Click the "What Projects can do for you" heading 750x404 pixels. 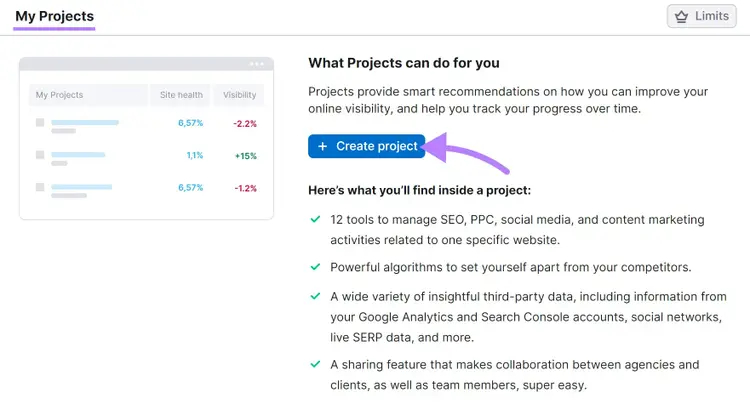pos(404,63)
